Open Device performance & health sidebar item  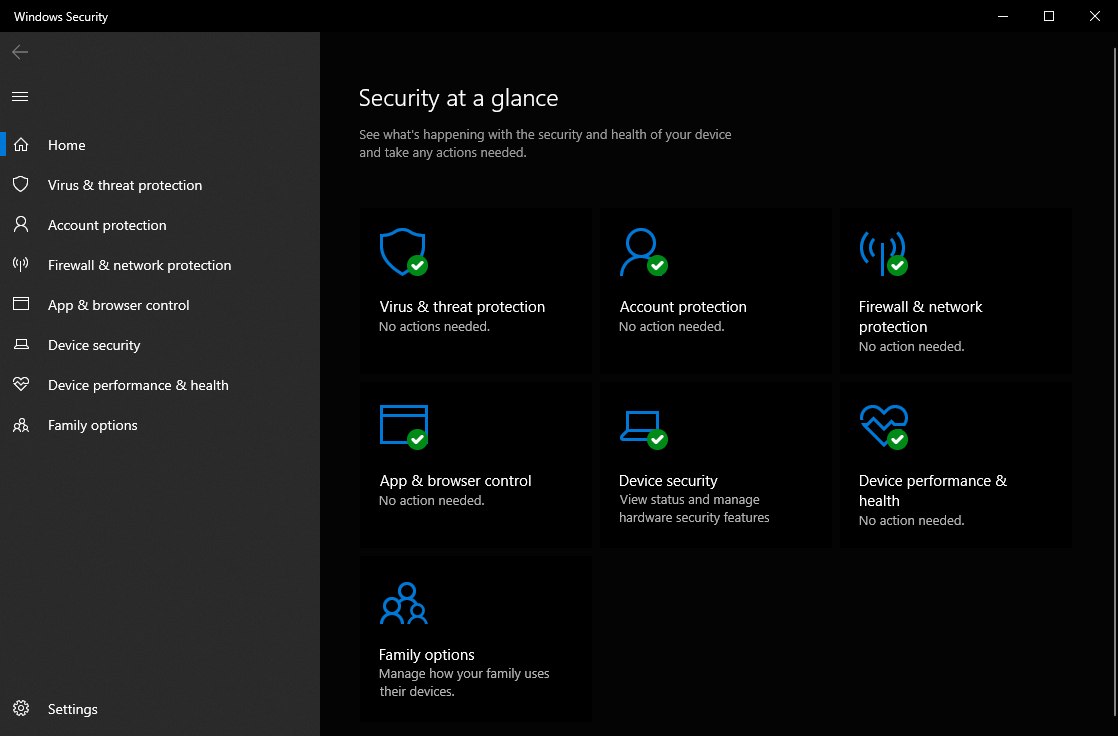coord(138,385)
